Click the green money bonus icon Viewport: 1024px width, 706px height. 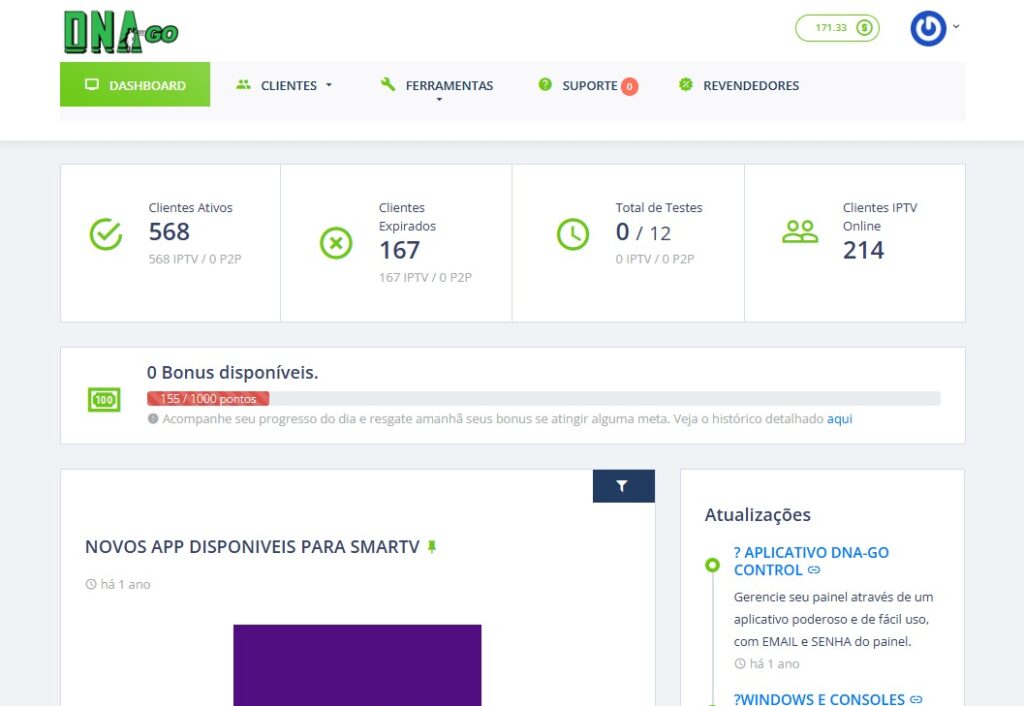tap(105, 400)
